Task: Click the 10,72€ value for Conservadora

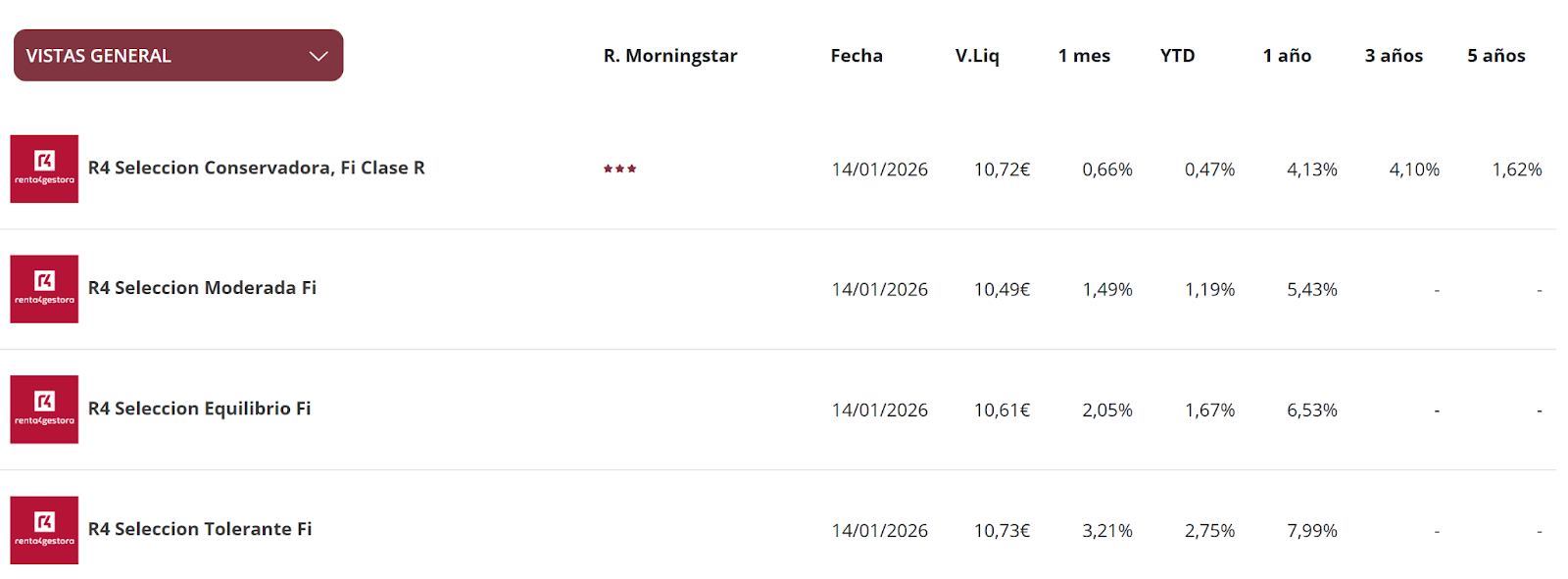Action: click(x=1002, y=169)
